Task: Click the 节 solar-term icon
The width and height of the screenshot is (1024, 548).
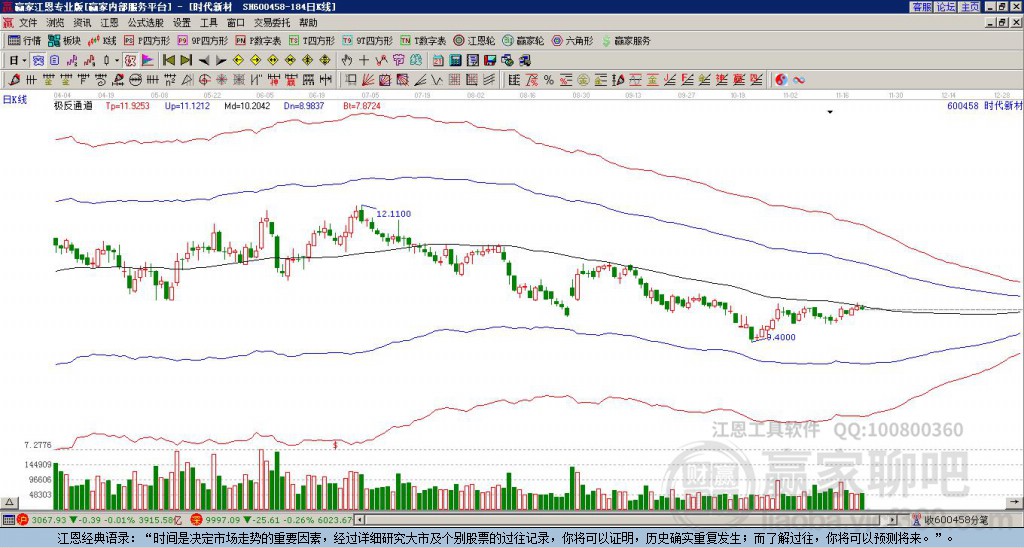Action: (x=398, y=61)
